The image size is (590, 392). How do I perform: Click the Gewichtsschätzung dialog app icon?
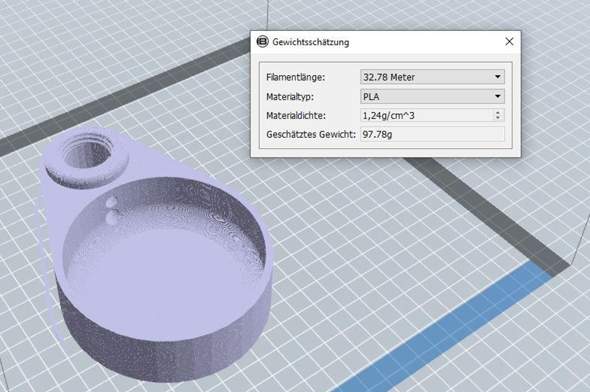[262, 41]
